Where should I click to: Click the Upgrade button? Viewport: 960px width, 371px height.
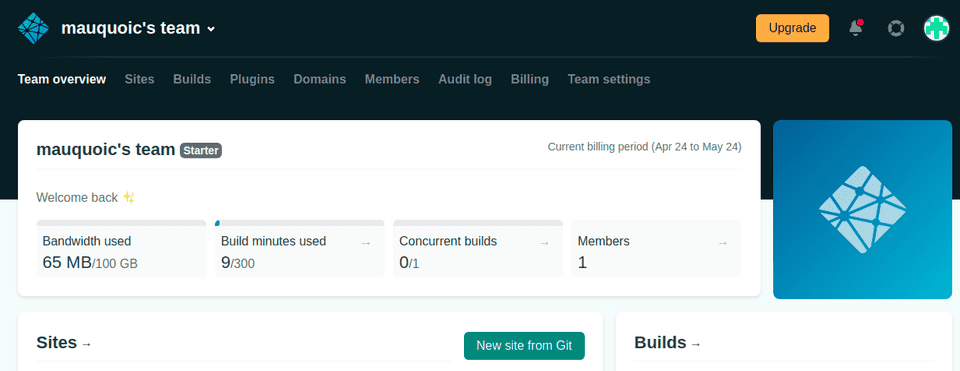(x=792, y=28)
